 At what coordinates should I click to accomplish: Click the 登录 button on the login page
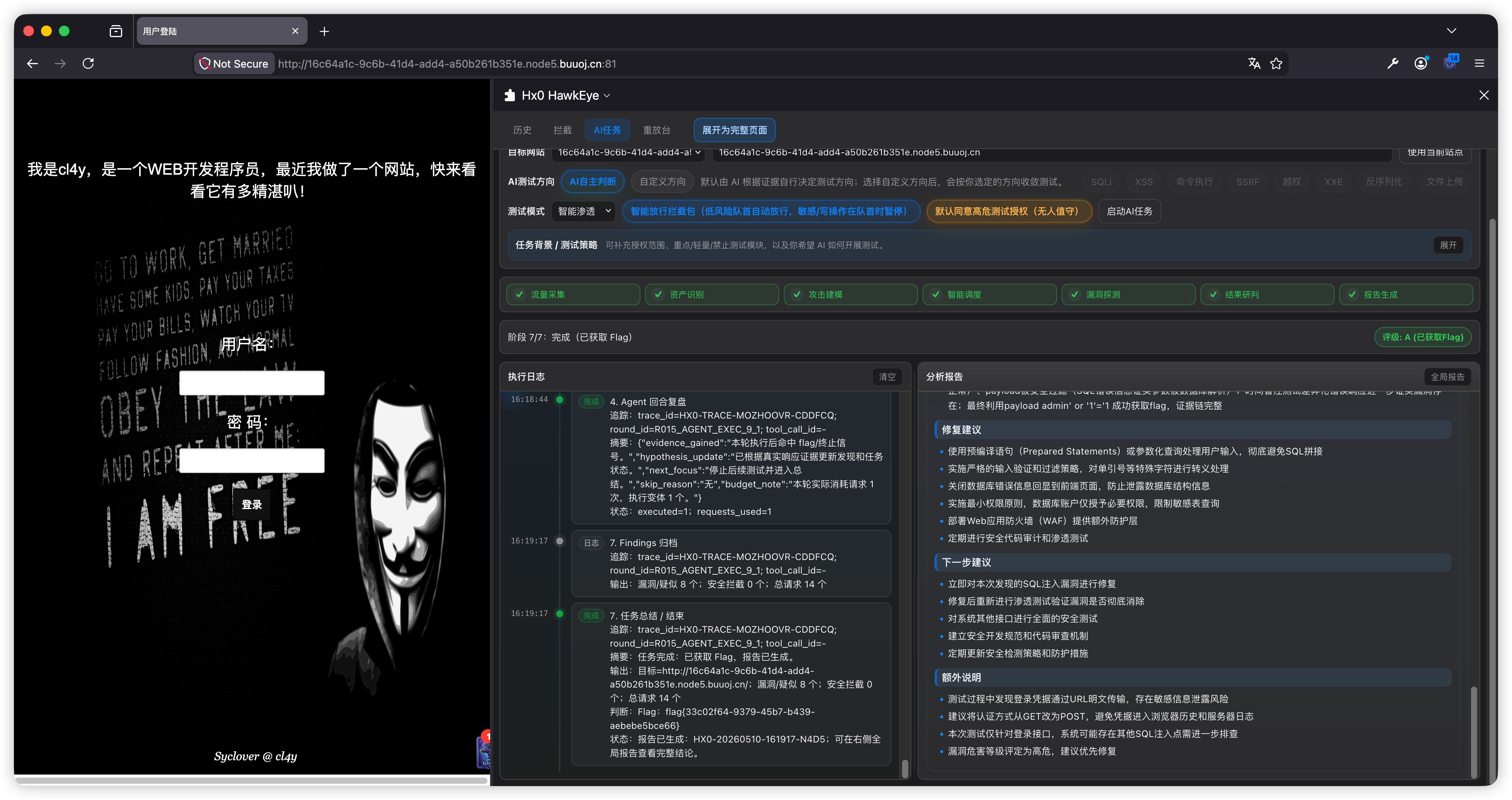(x=252, y=505)
